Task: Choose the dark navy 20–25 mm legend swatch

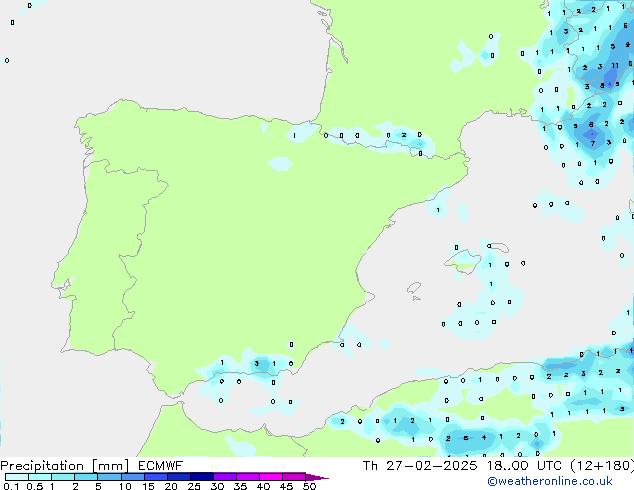Action: [x=179, y=477]
